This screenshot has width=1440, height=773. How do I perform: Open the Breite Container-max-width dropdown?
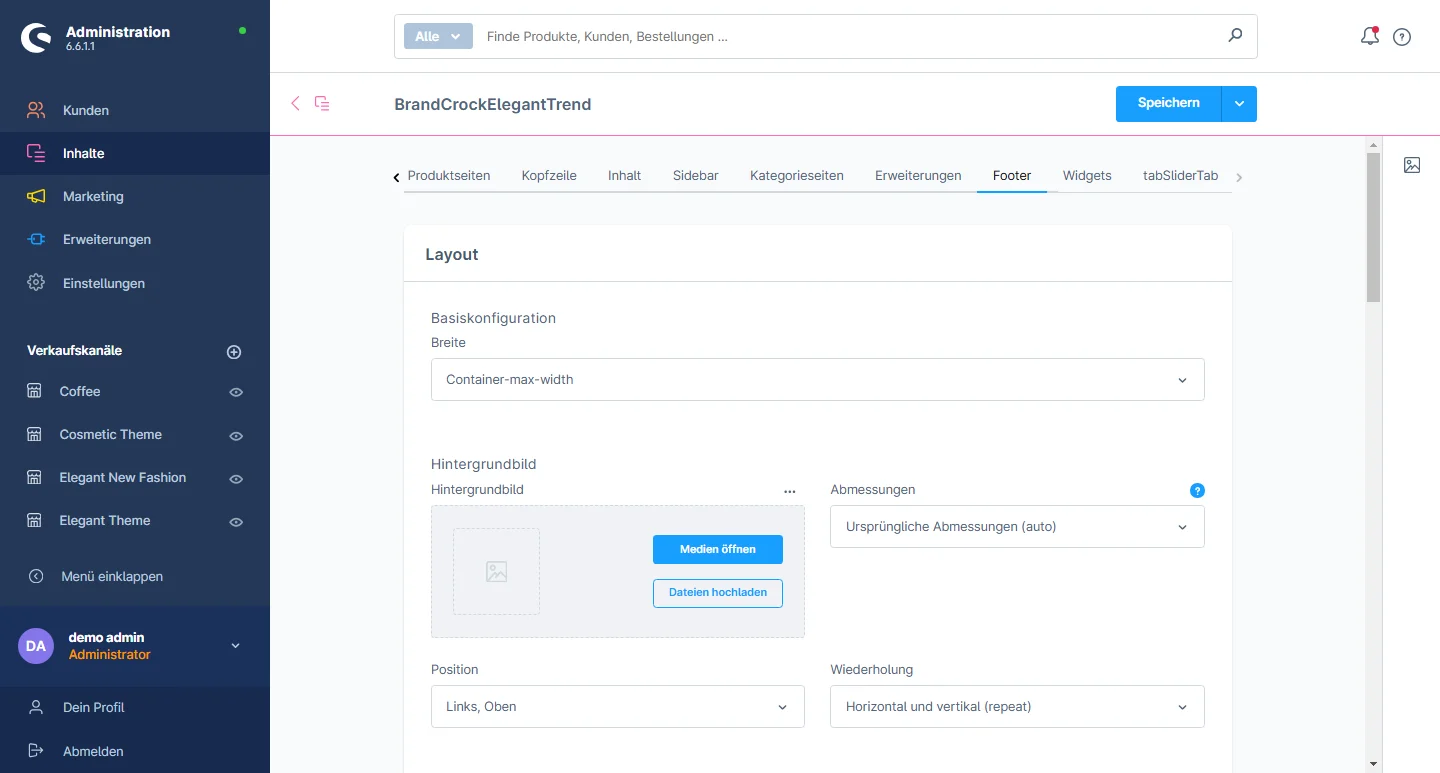[817, 380]
